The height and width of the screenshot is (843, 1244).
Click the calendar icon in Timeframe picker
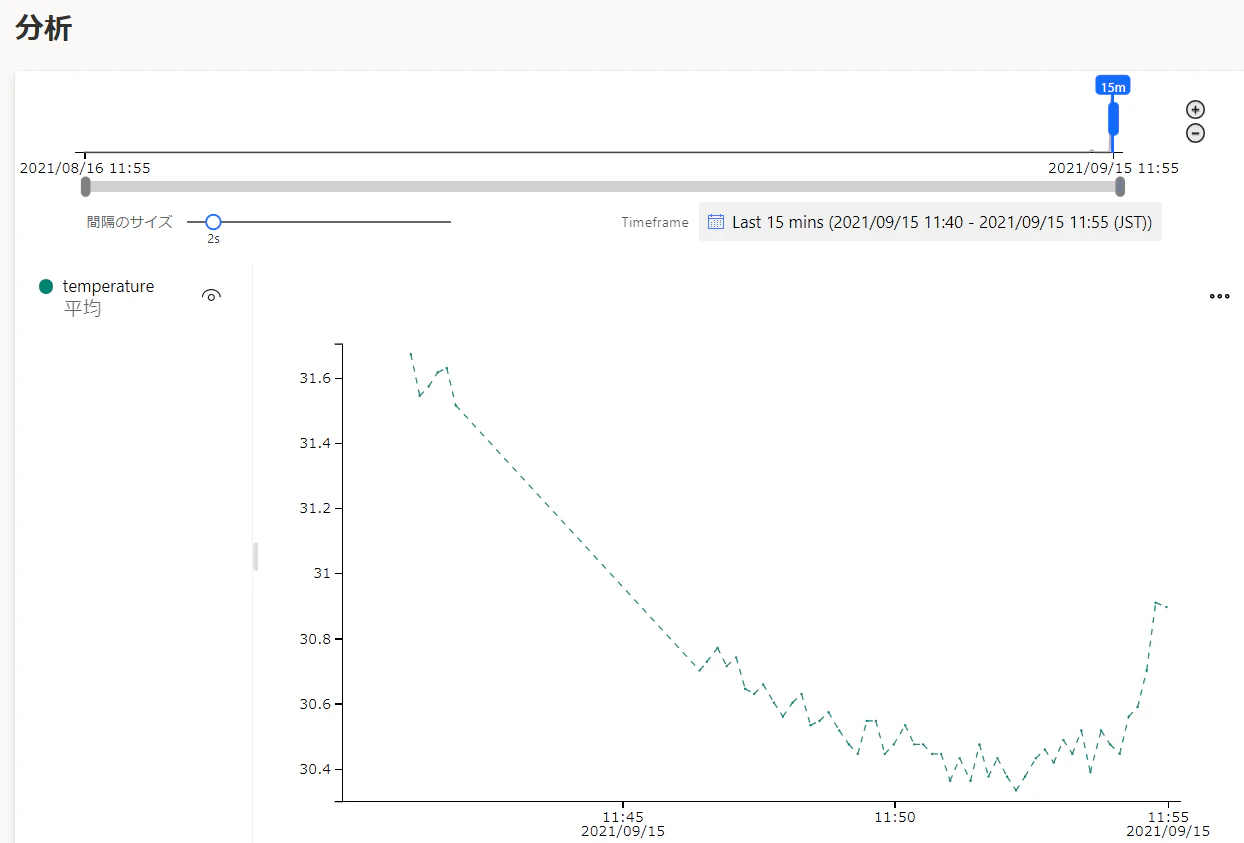(x=716, y=222)
